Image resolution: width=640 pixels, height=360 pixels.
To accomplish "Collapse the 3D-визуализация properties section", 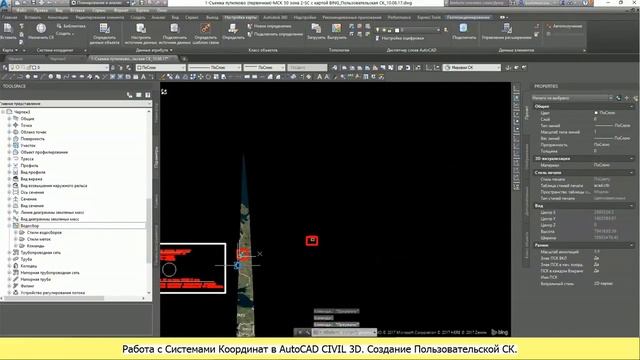I will tap(632, 158).
